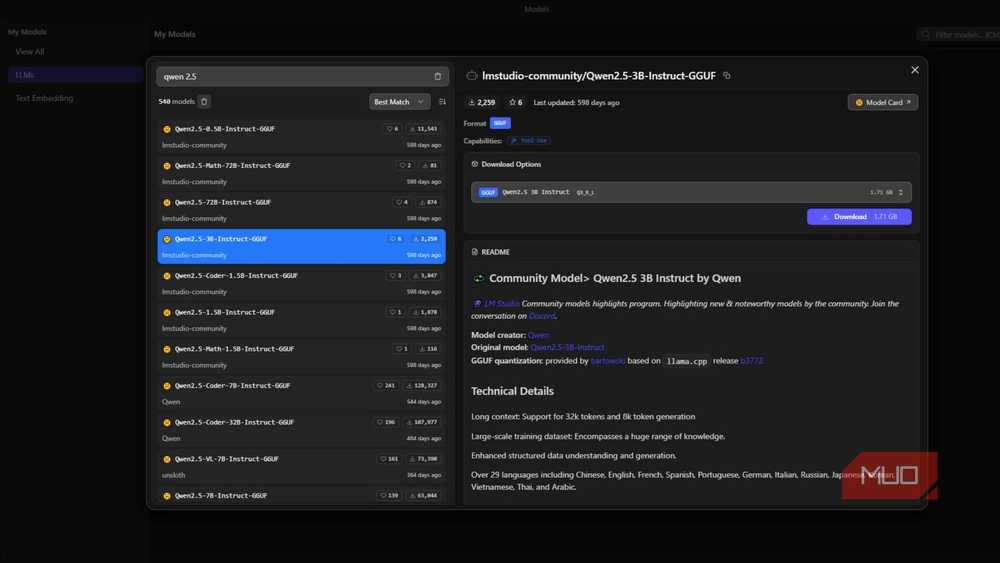Open the Qwen2.5-3B-Instruct original model link
The width and height of the screenshot is (1000, 563).
[567, 347]
